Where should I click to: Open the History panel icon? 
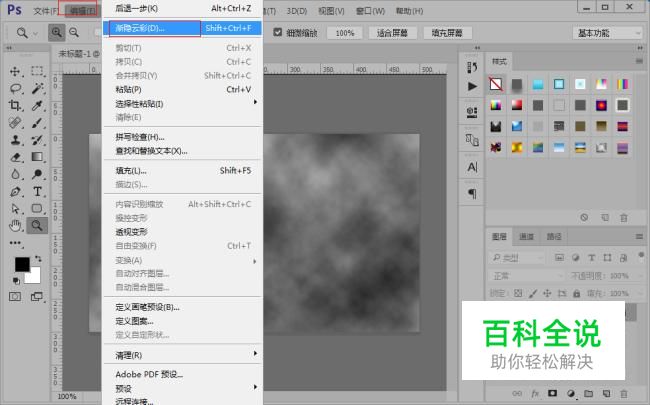[x=472, y=67]
